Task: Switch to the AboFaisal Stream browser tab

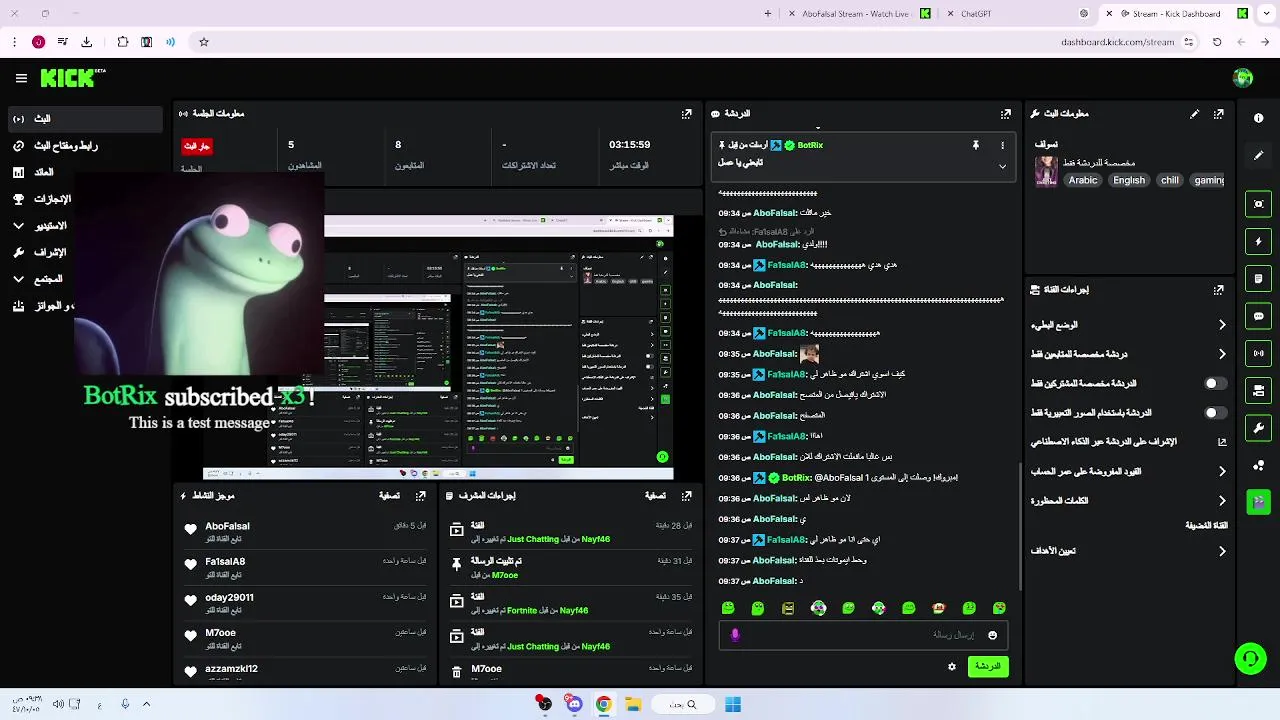Action: pyautogui.click(x=860, y=14)
